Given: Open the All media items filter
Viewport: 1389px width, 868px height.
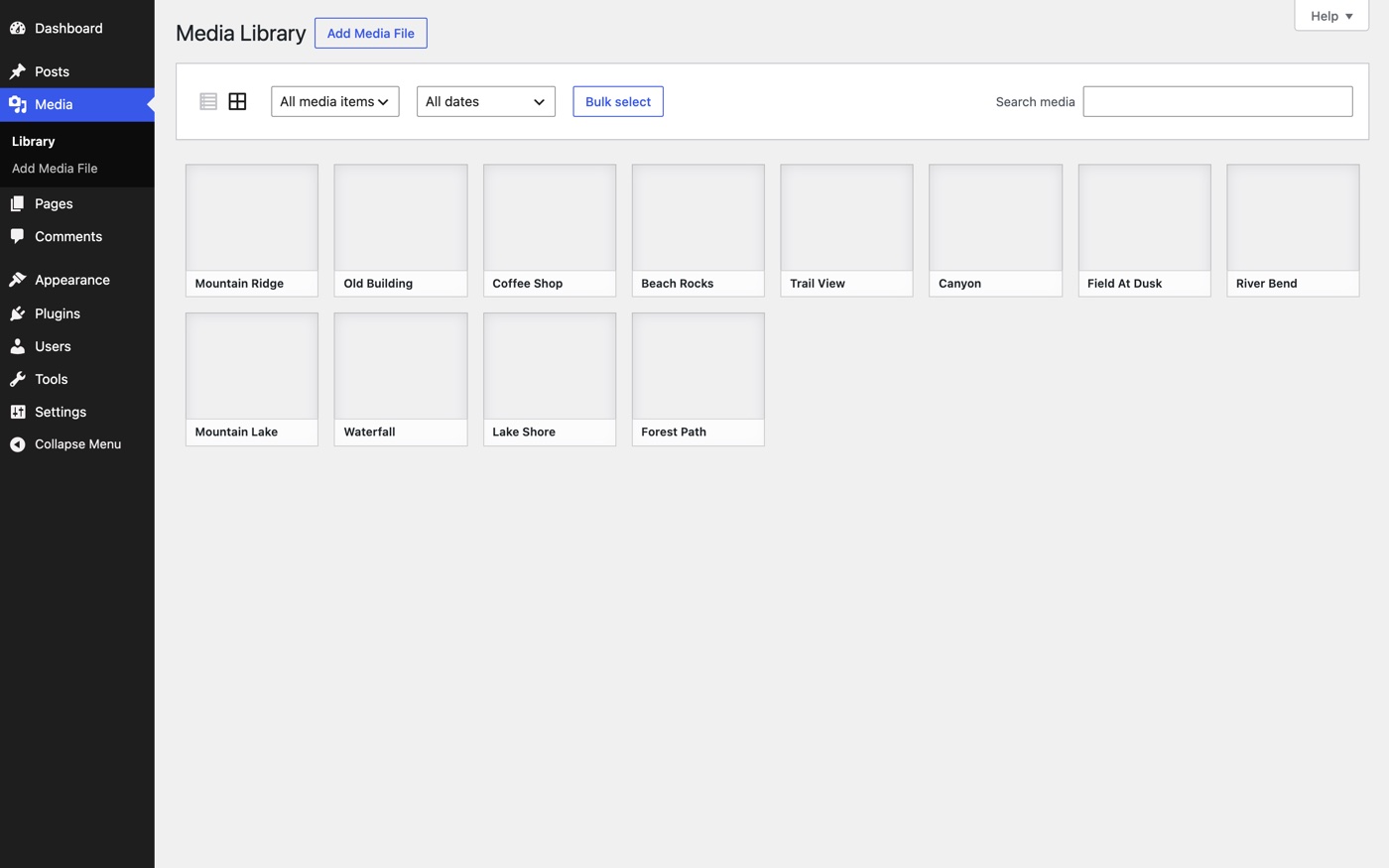Looking at the screenshot, I should 335,101.
